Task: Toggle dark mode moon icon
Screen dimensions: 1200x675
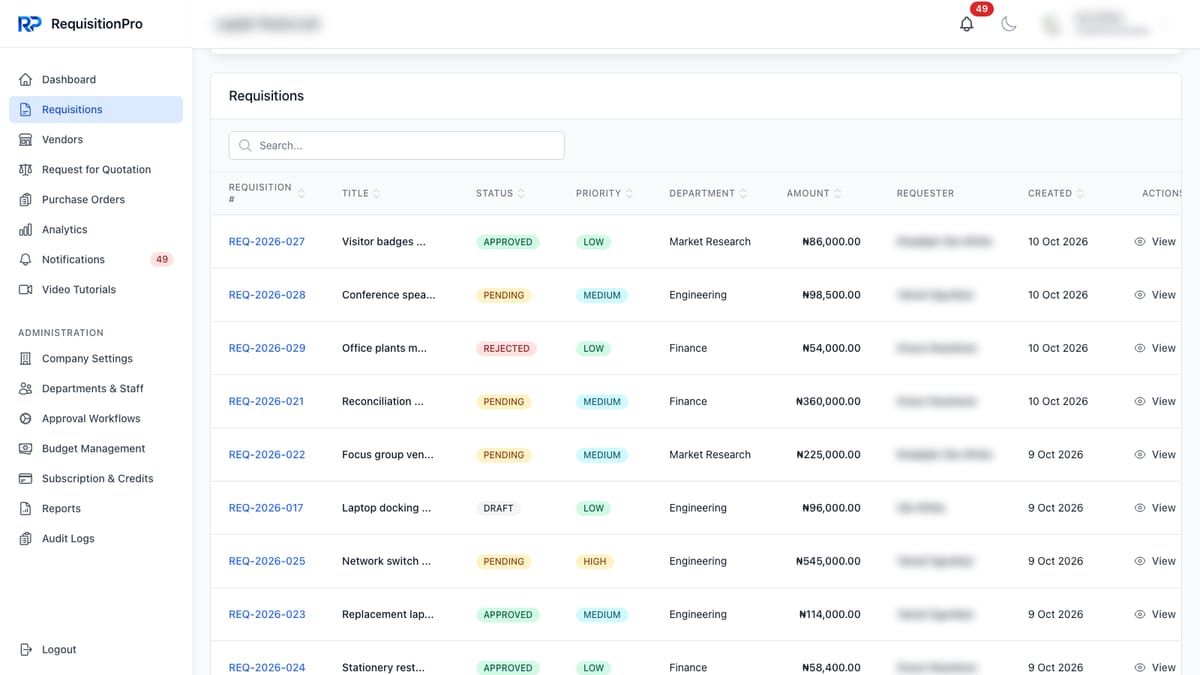Action: pyautogui.click(x=1009, y=24)
